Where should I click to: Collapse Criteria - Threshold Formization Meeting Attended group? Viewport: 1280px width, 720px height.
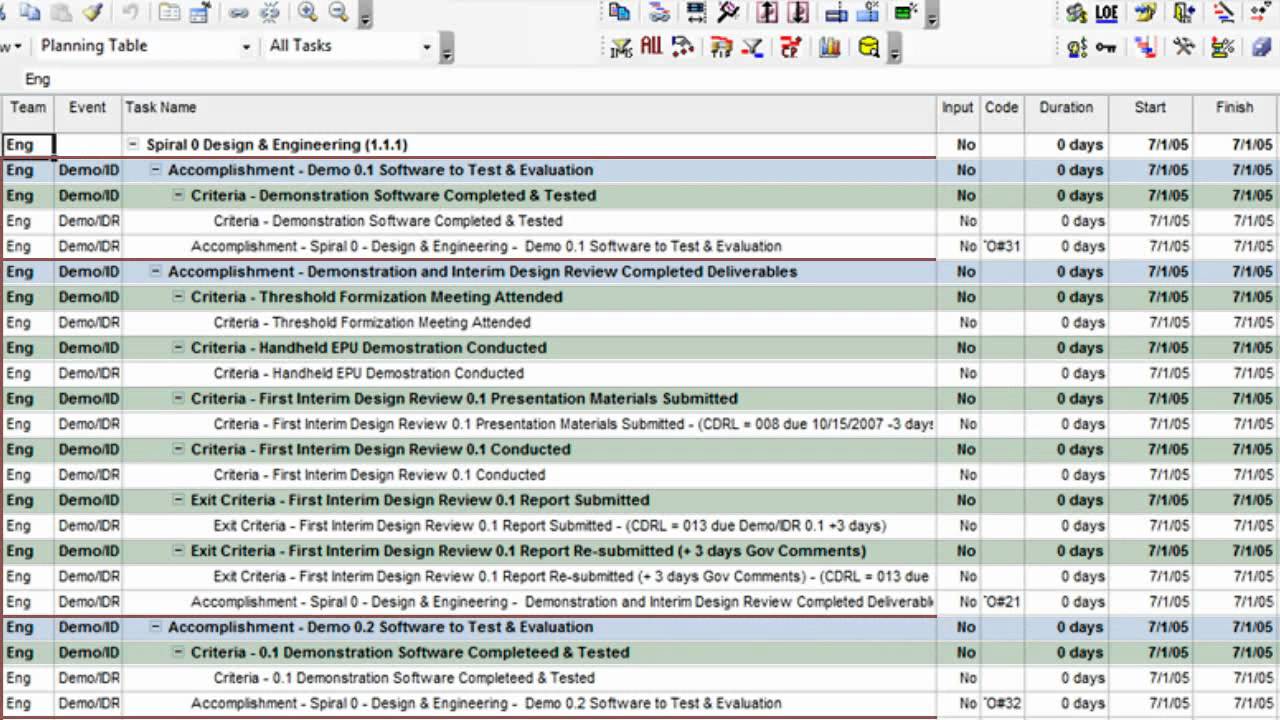178,297
